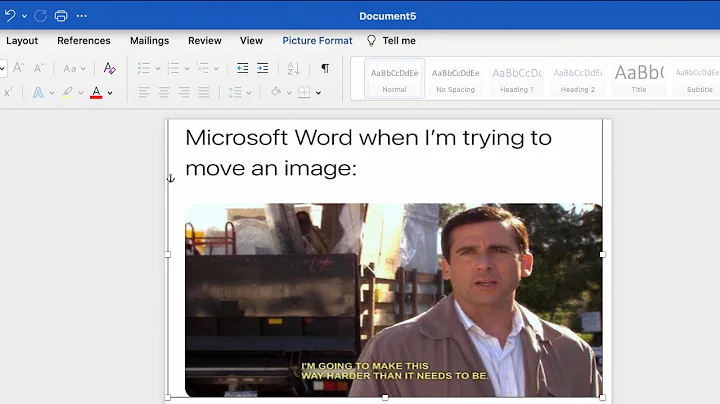Screen dimensions: 720x404
Task: Switch to the Mailings tab
Action: (149, 40)
